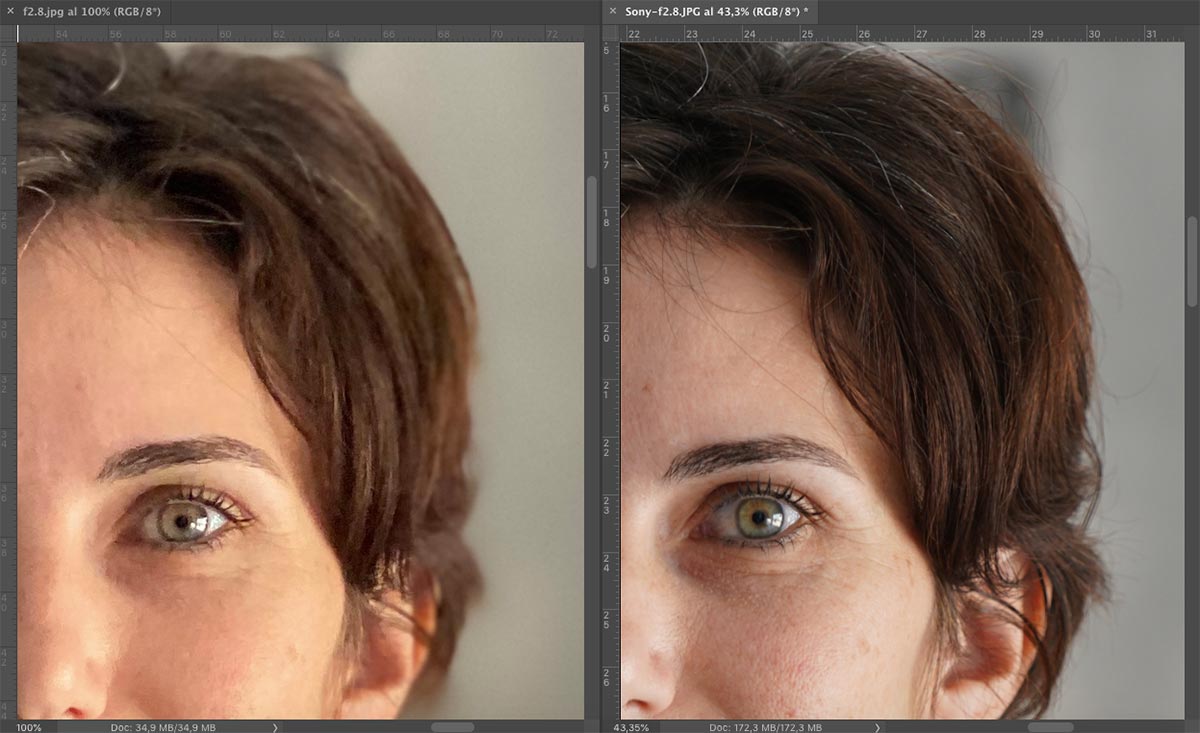Click vertical scrollbar thumb of Sony-f2.8.JPG window
Screen dimensions: 1200x733
point(1192,261)
